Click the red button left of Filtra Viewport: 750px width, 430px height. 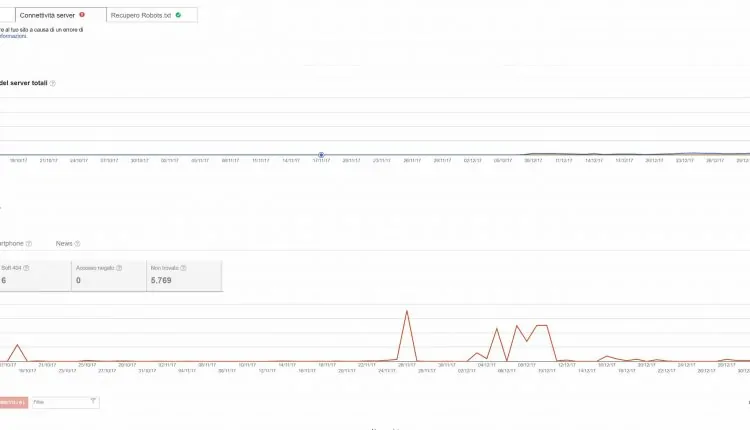click(12, 401)
